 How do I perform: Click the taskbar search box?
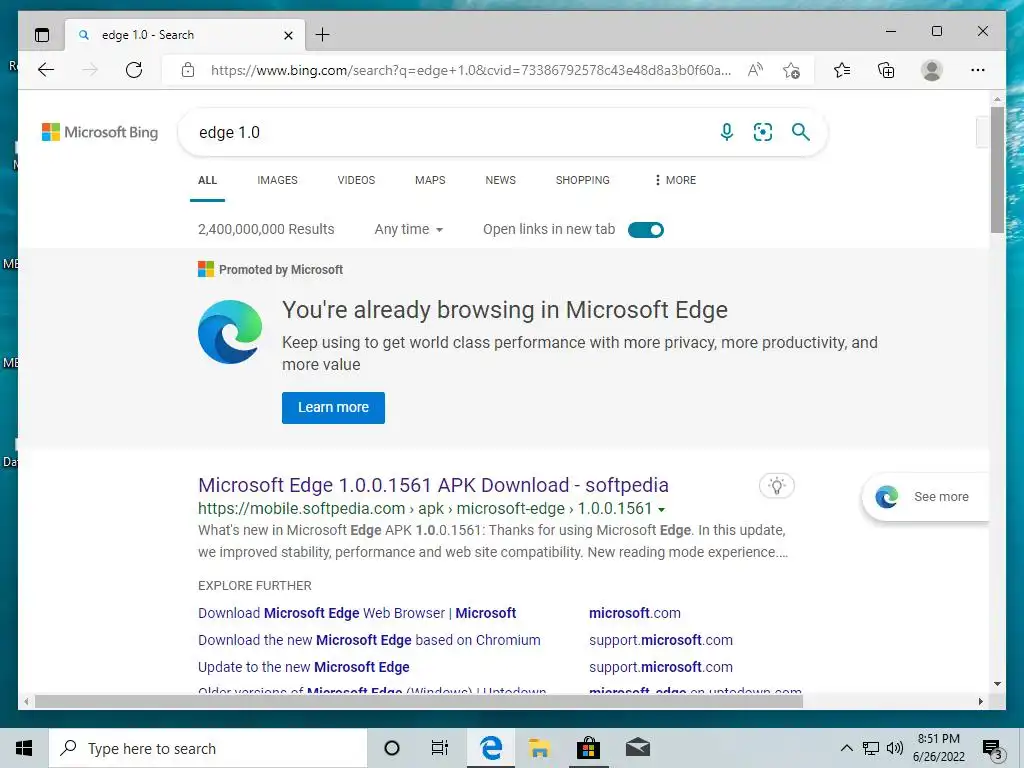[x=208, y=748]
